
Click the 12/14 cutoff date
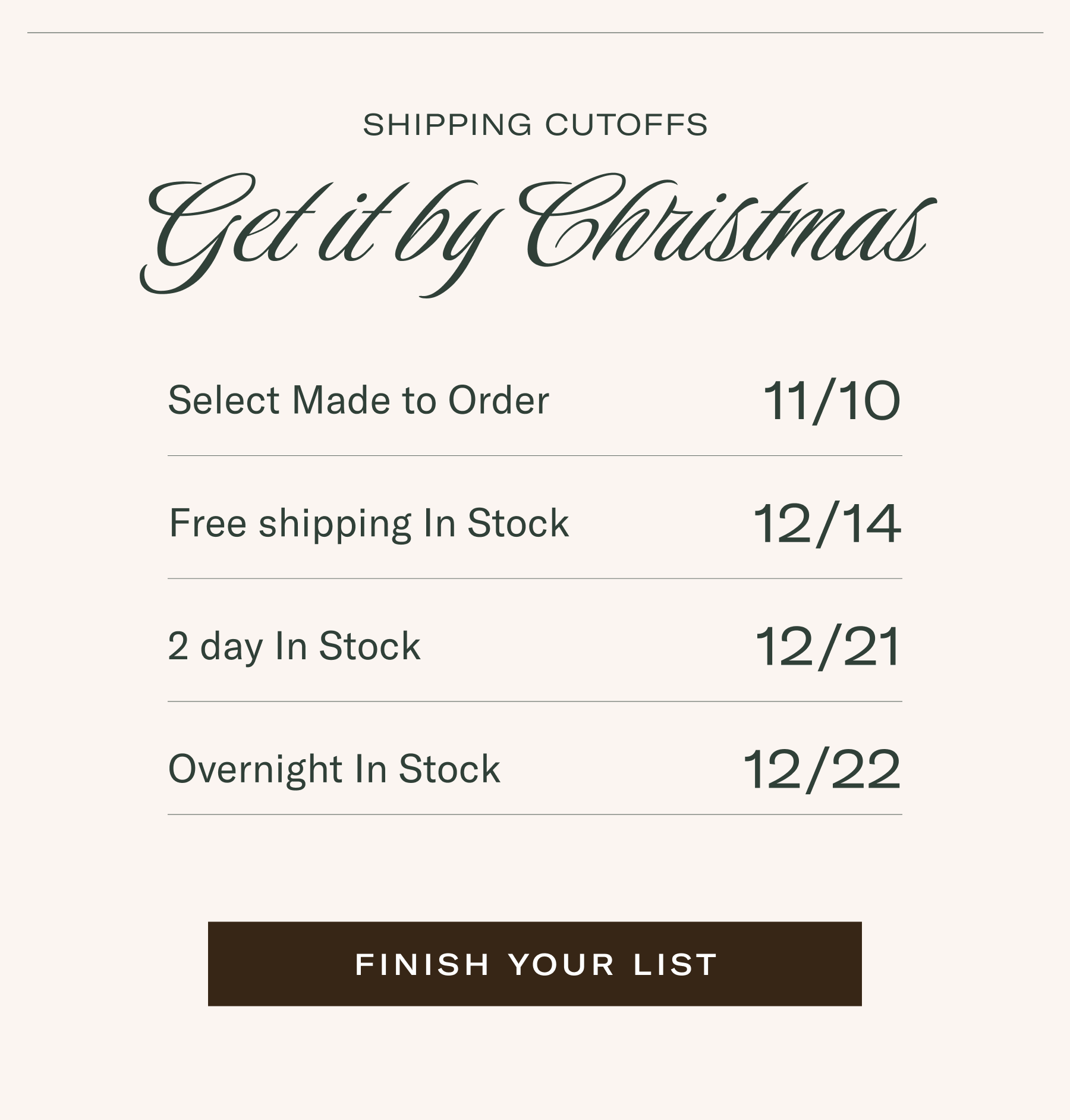(827, 524)
